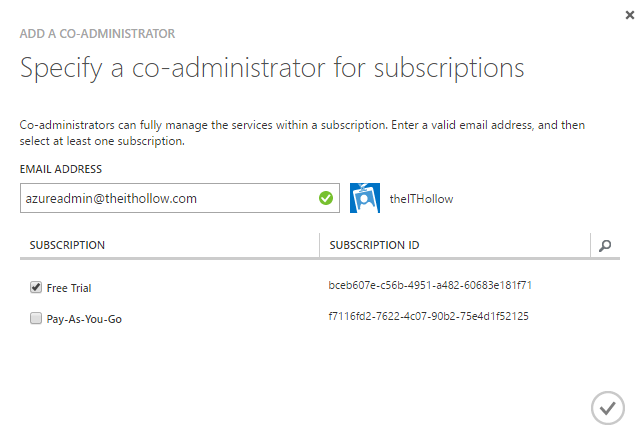Select the Free Trial label text
Image resolution: width=643 pixels, height=432 pixels.
coord(69,288)
